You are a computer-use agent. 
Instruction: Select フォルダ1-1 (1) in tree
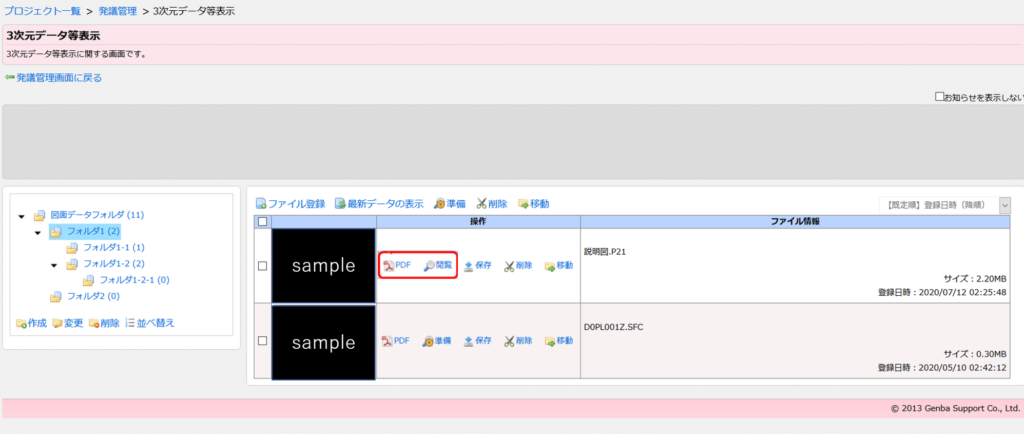pos(114,247)
